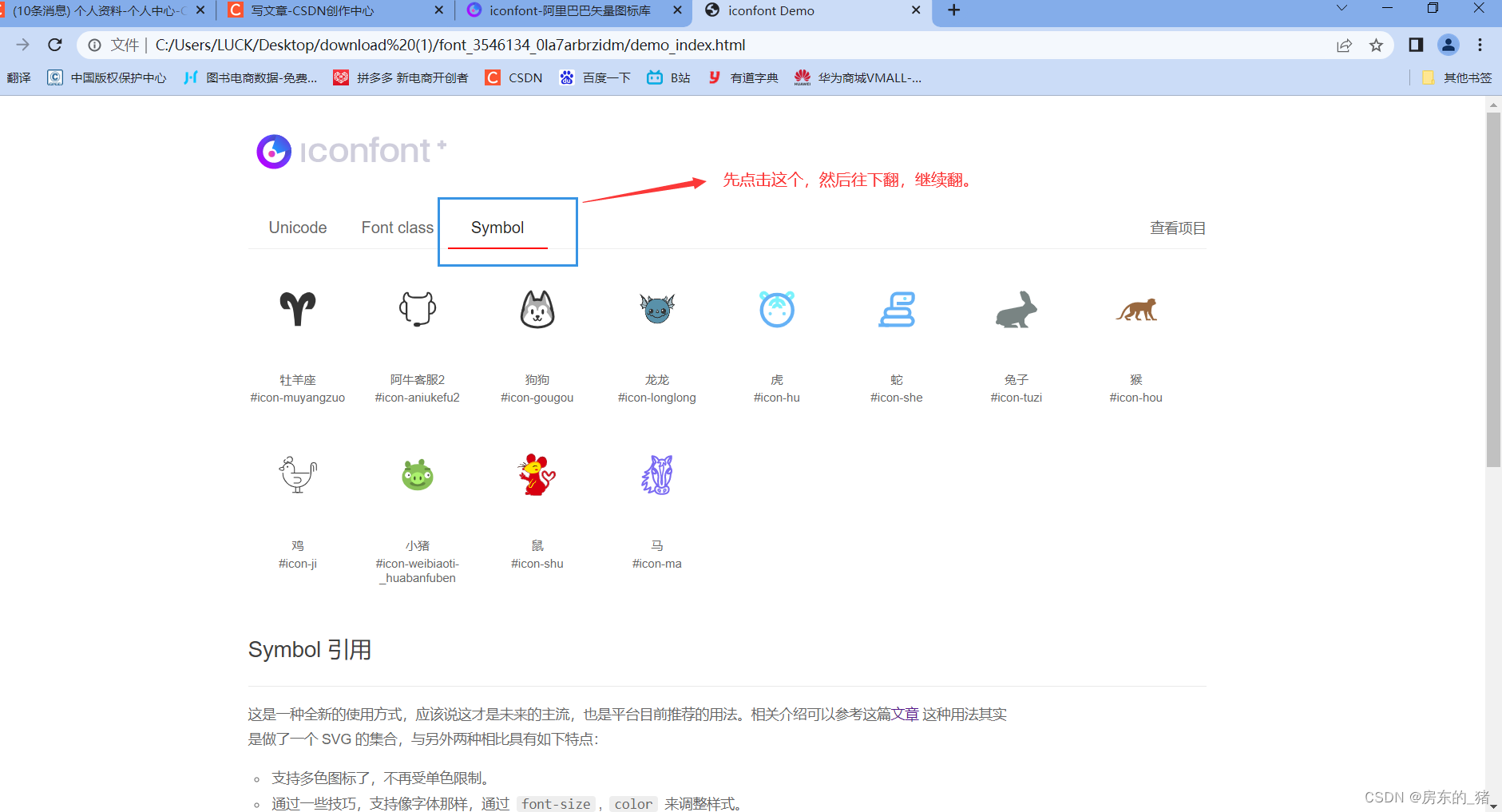Switch to the Unicode tab
The image size is (1502, 812).
coord(298,228)
